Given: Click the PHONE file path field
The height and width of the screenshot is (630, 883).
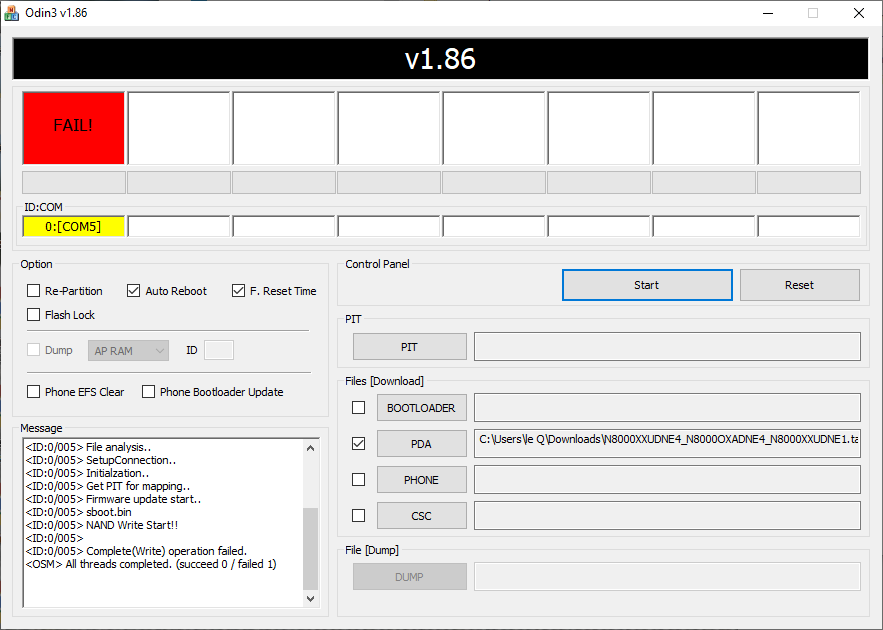Looking at the screenshot, I should 667,479.
